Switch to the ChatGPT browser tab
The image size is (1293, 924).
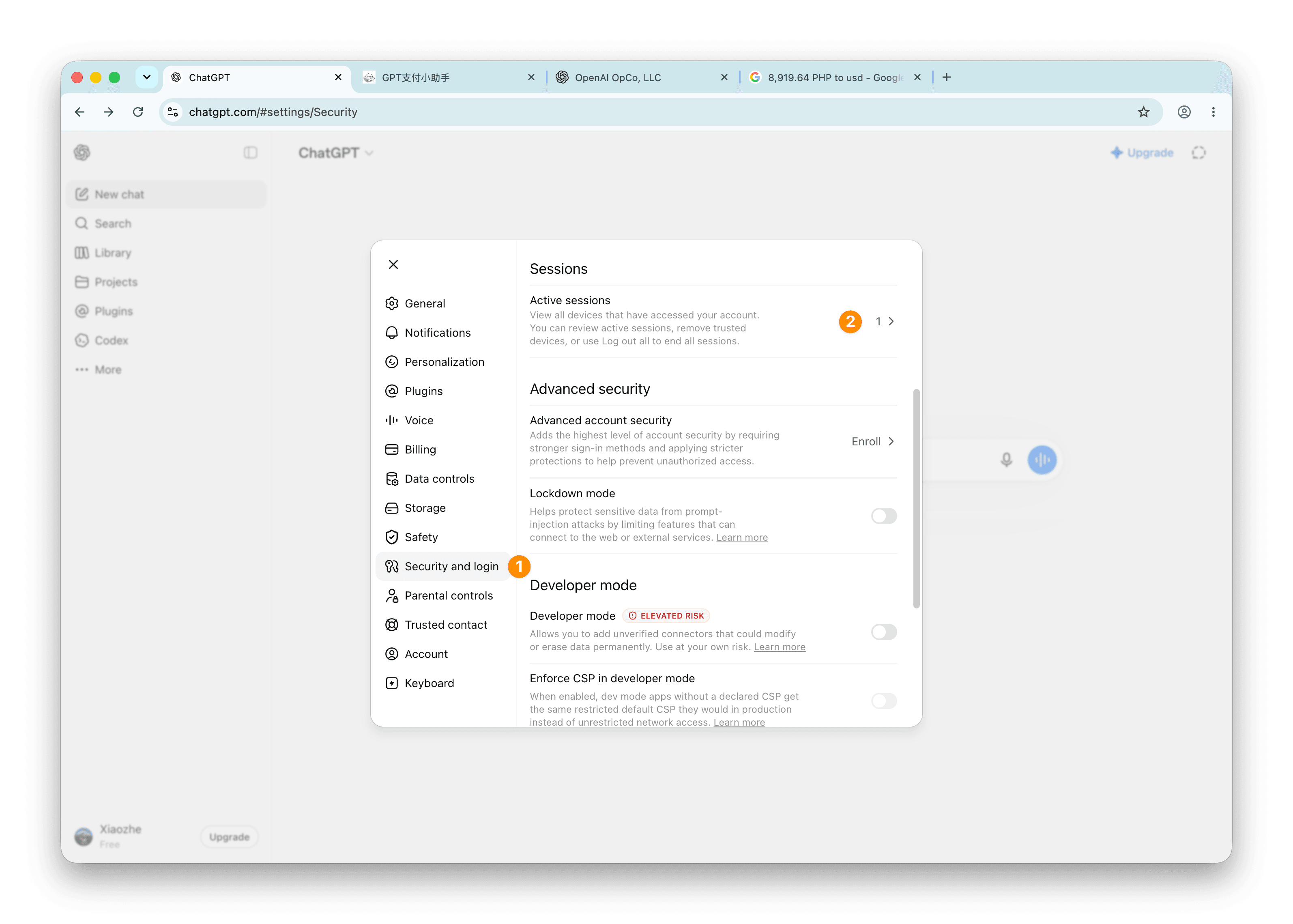point(257,78)
